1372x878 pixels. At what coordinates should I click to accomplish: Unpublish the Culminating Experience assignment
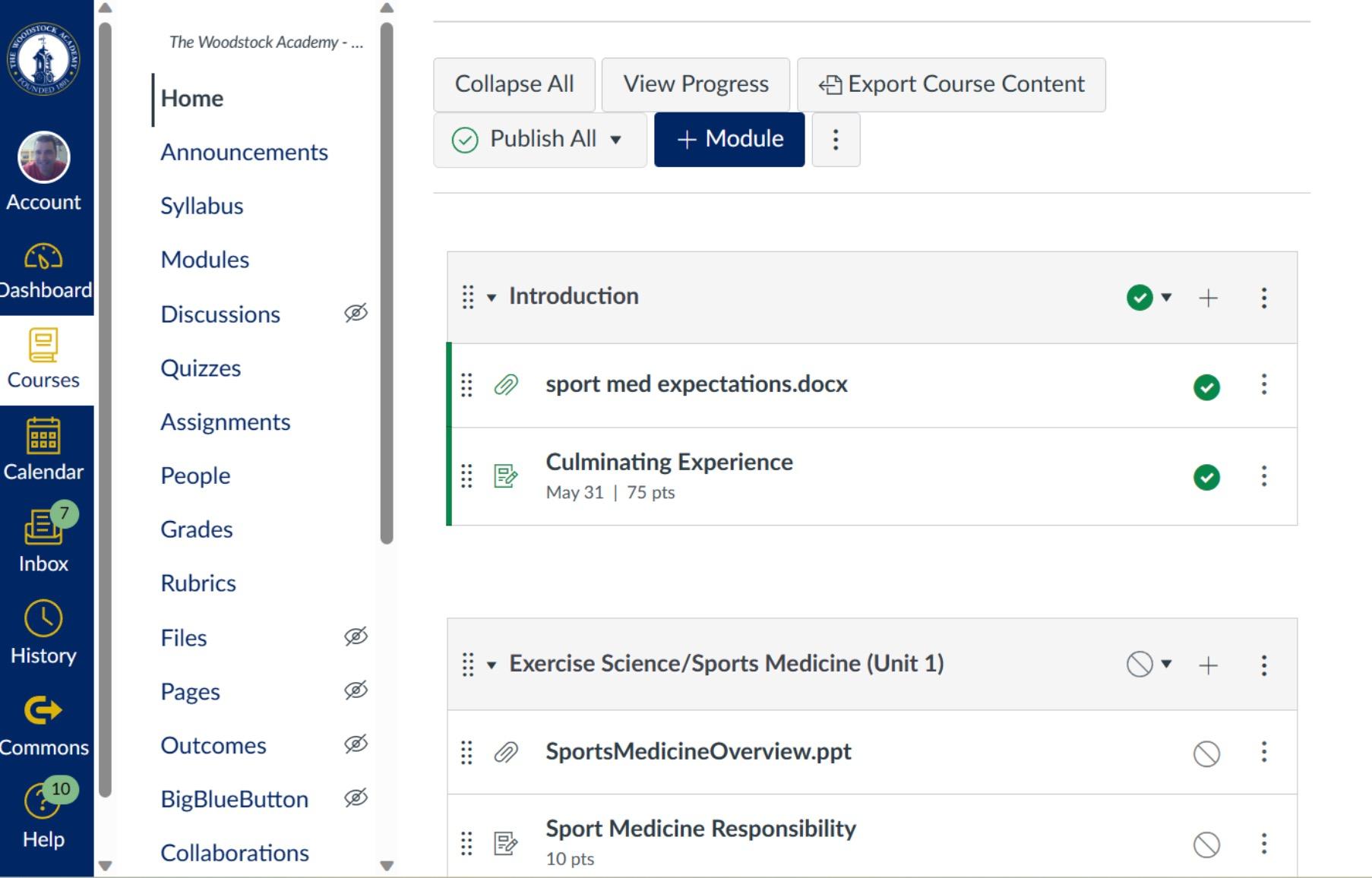(1206, 478)
